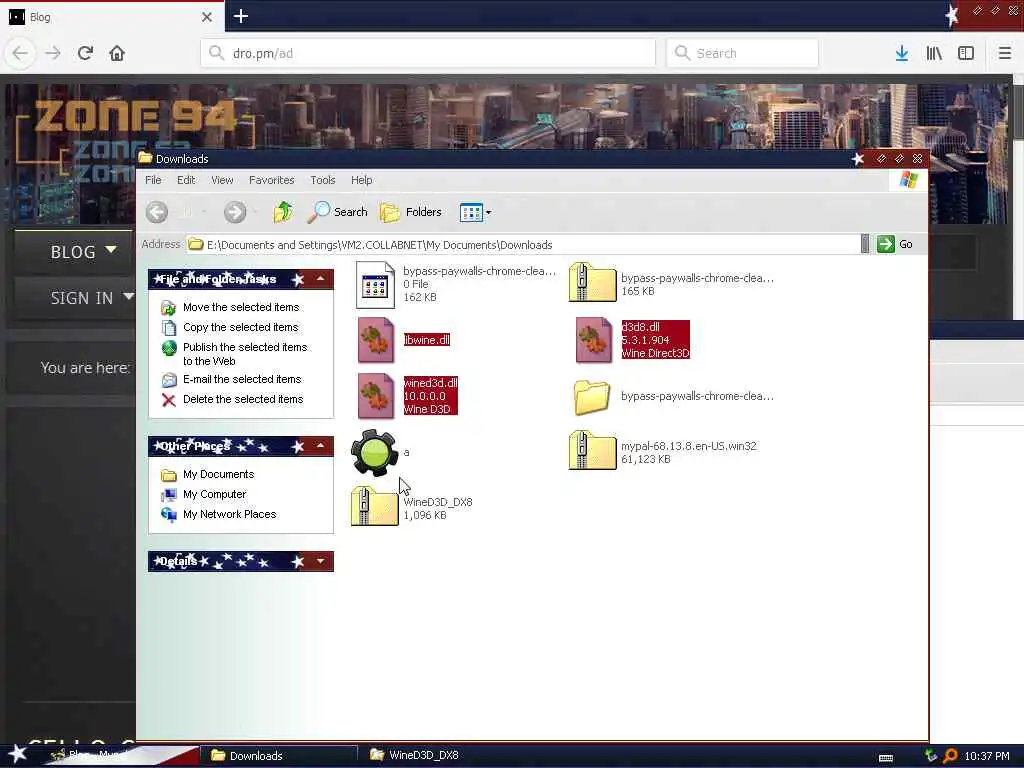Open My Network Places link
The height and width of the screenshot is (768, 1024).
tap(229, 515)
